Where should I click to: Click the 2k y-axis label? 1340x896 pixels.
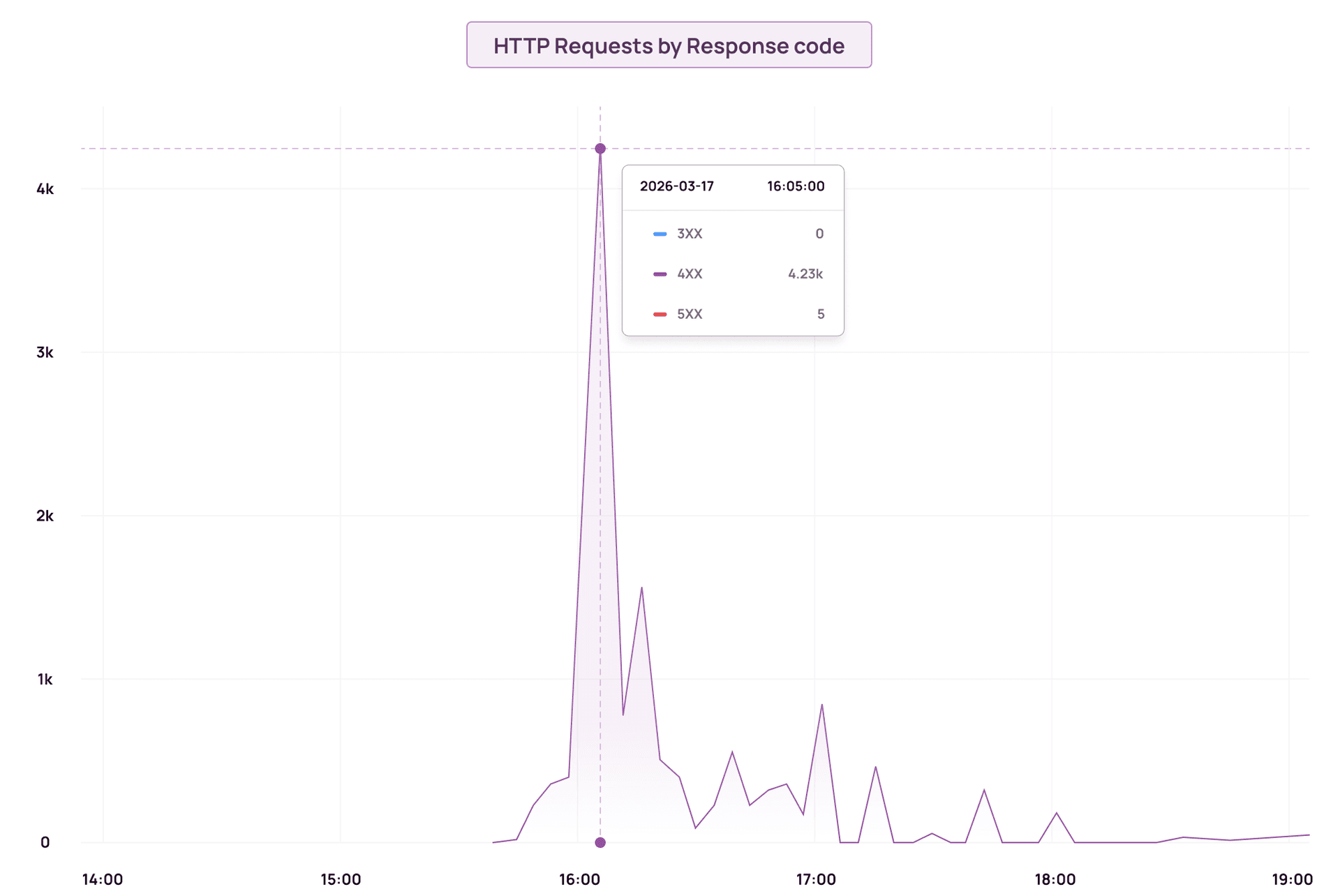[x=45, y=516]
